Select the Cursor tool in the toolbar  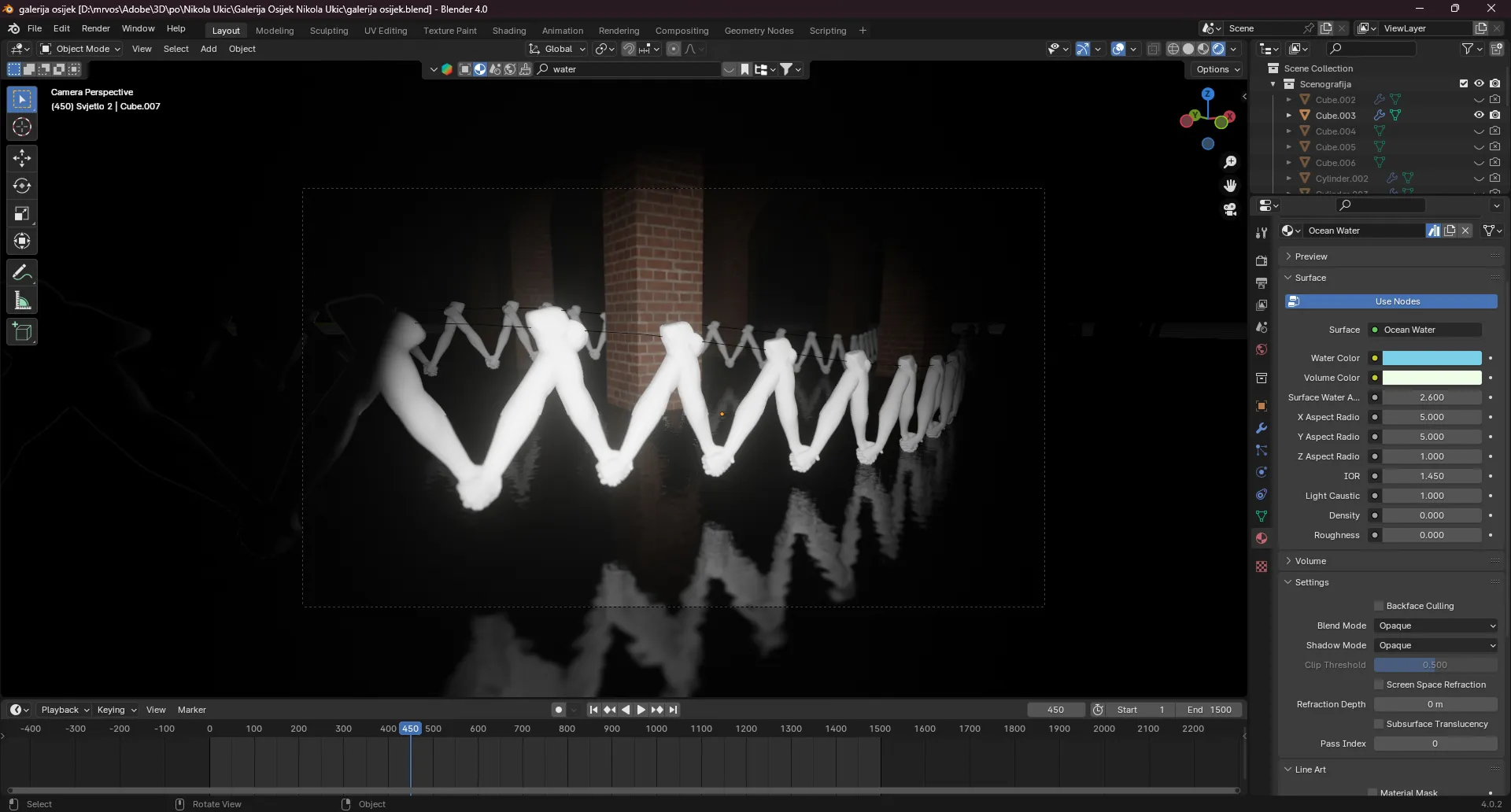tap(22, 127)
